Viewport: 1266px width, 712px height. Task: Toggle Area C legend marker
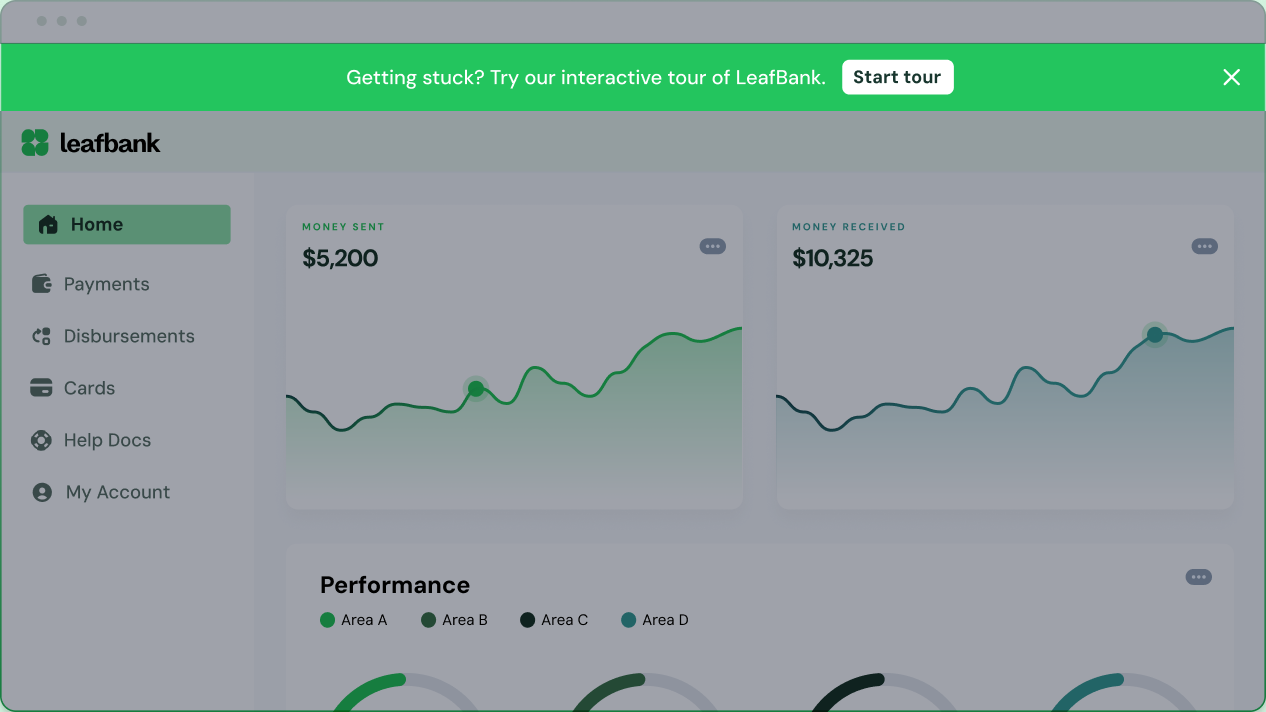(528, 620)
